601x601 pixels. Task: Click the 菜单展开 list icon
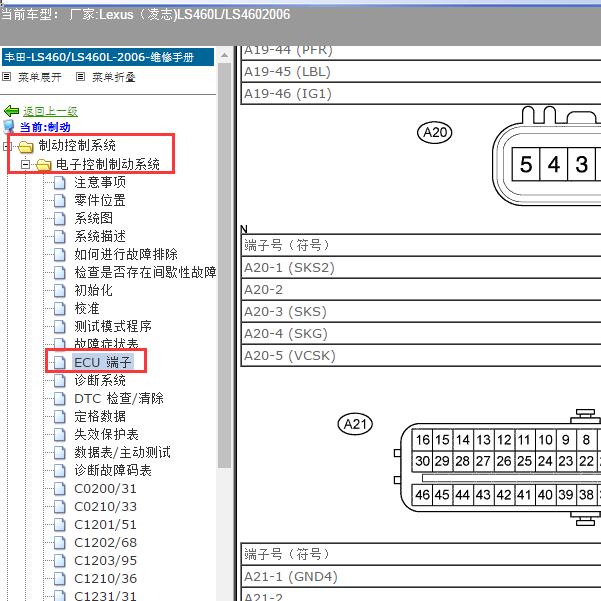pyautogui.click(x=7, y=77)
